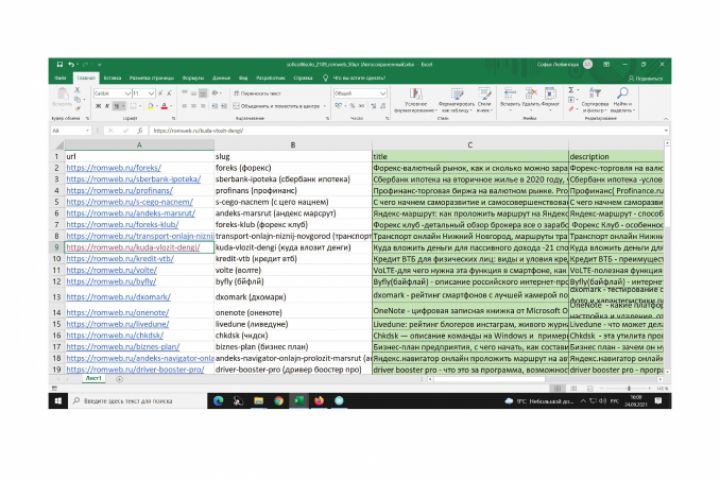Open the Conditional Formatting menu
Viewport: 720px width, 480px height.
point(416,100)
